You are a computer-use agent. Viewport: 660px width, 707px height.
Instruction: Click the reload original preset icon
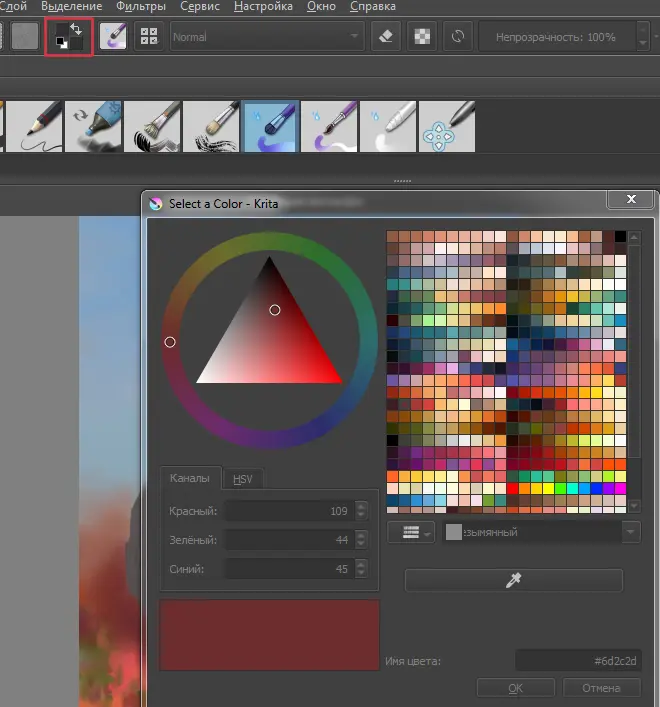(458, 36)
